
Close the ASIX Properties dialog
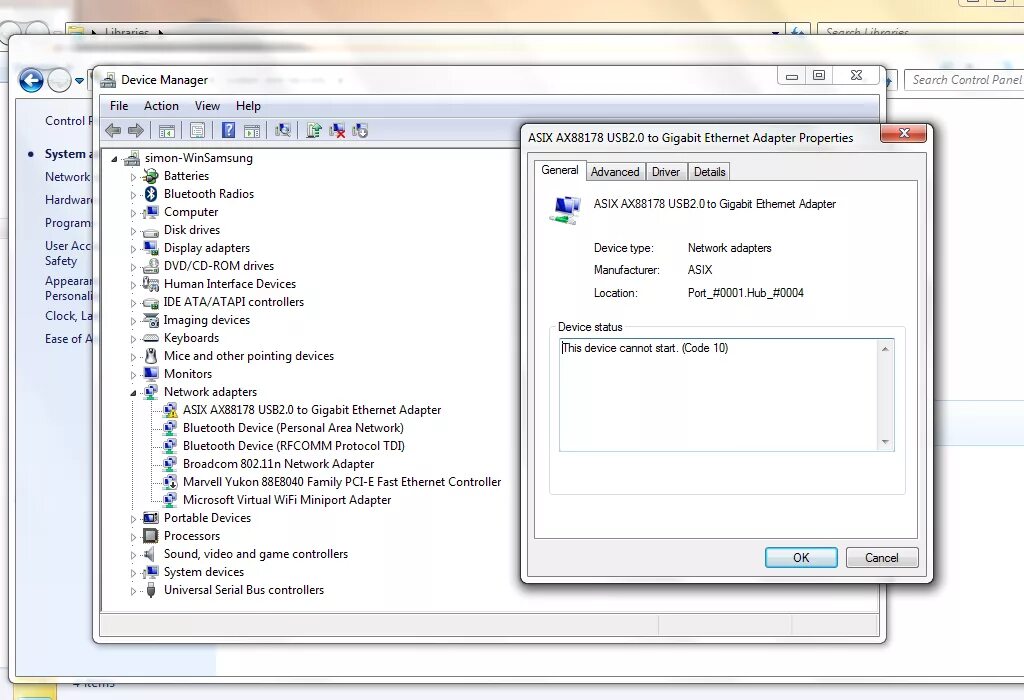[x=904, y=133]
